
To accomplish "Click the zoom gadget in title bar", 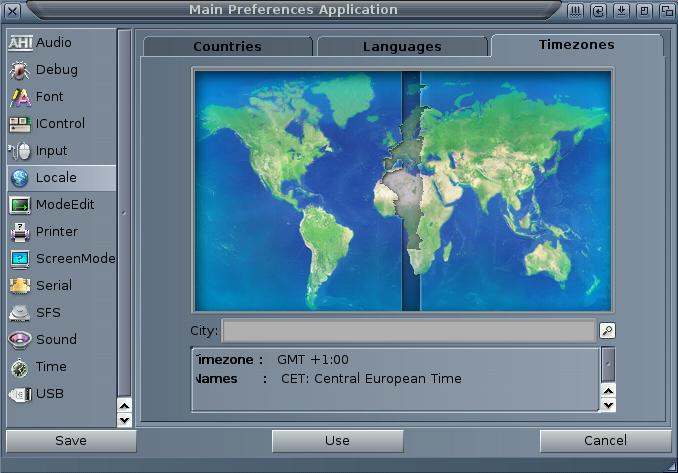I will coord(644,11).
